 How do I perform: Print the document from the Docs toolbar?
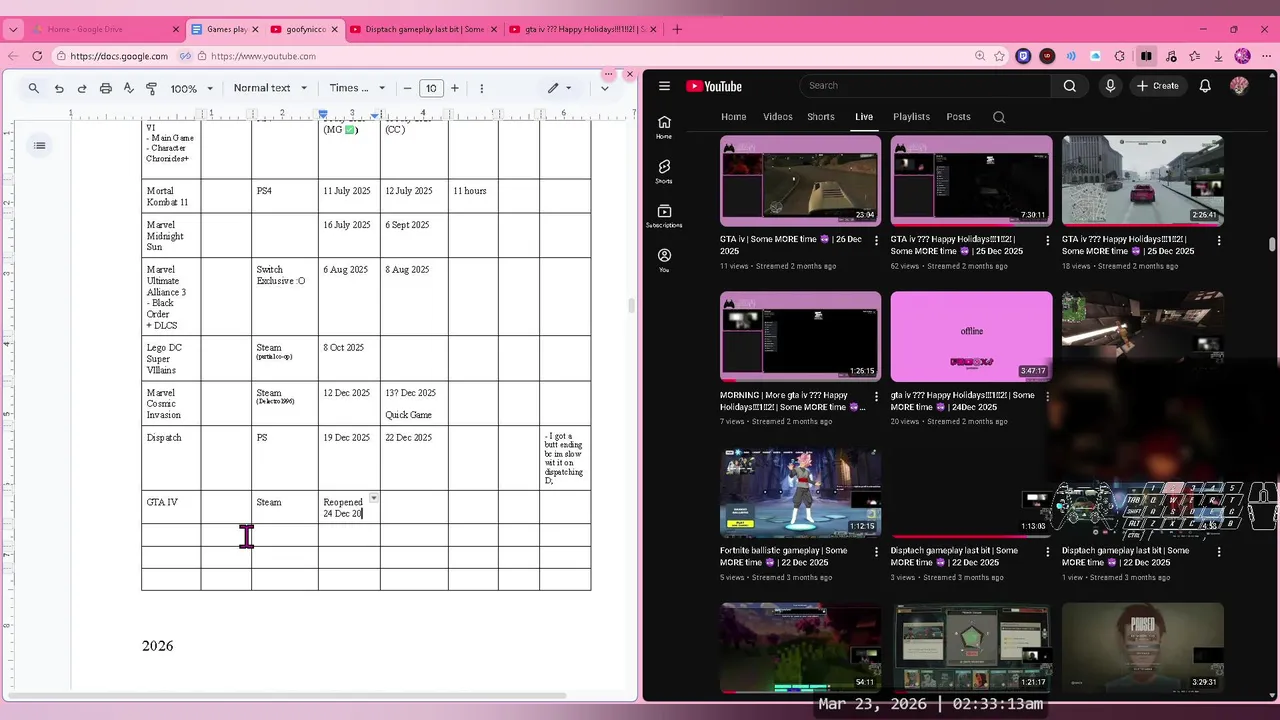click(x=105, y=88)
